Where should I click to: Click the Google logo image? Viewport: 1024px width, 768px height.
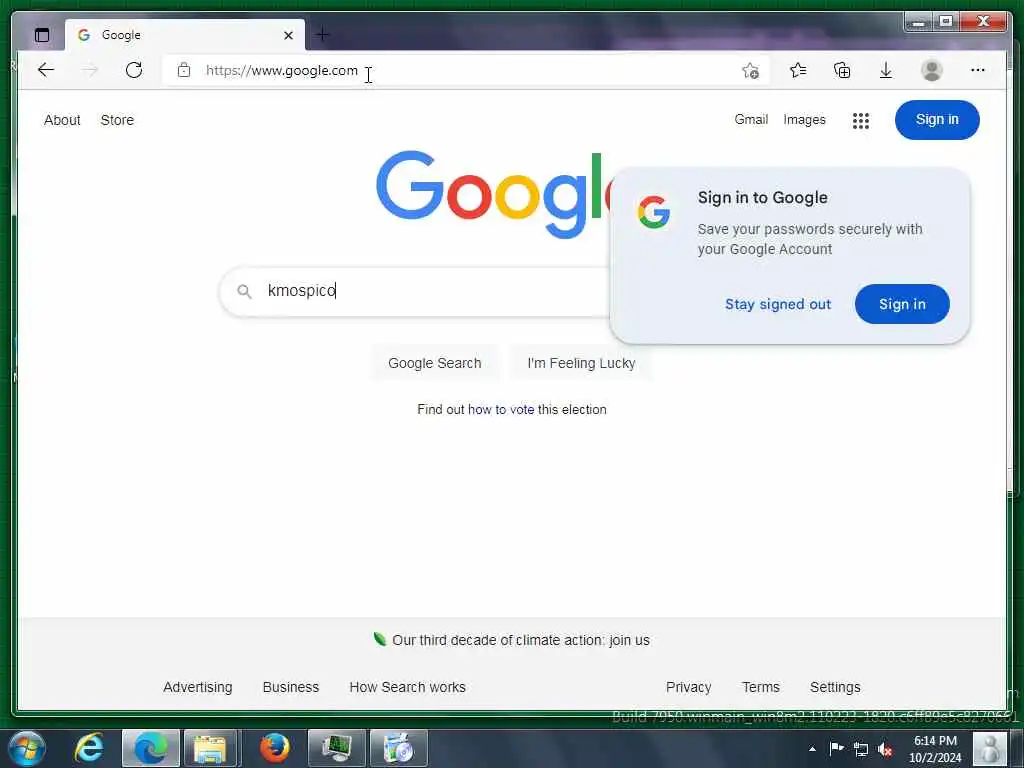[493, 194]
